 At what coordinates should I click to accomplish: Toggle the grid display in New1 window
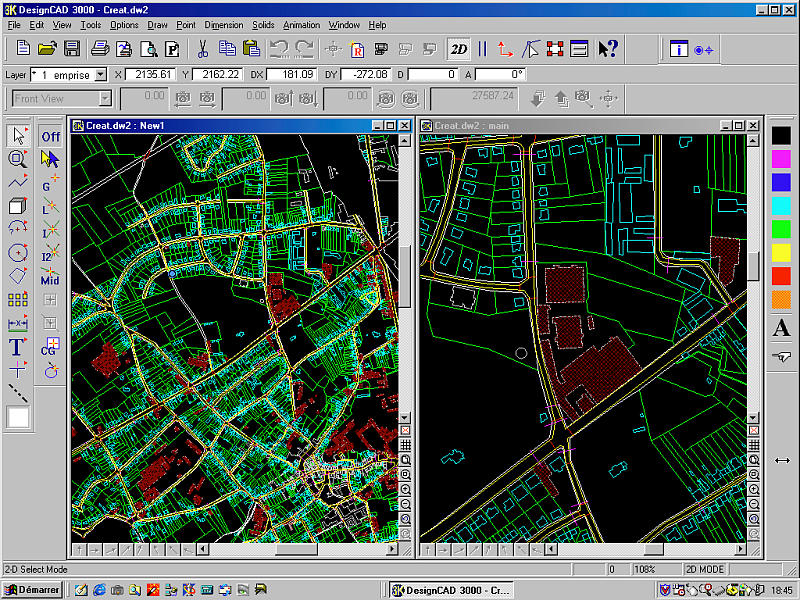tap(406, 445)
